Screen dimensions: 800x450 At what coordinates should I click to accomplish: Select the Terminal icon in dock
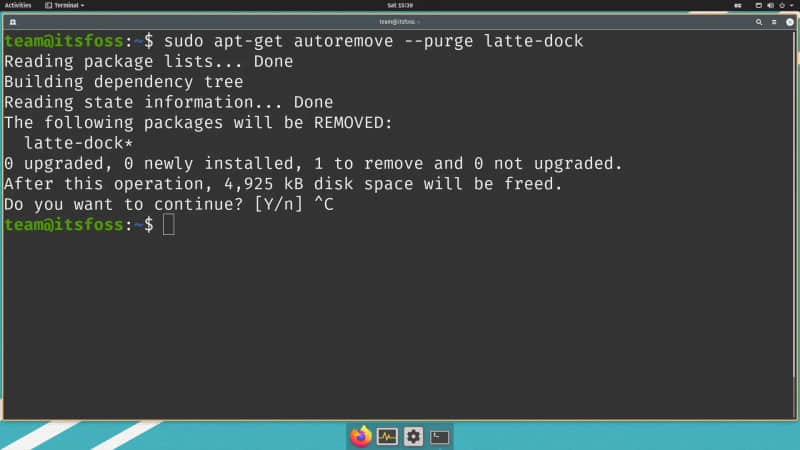[x=439, y=437]
